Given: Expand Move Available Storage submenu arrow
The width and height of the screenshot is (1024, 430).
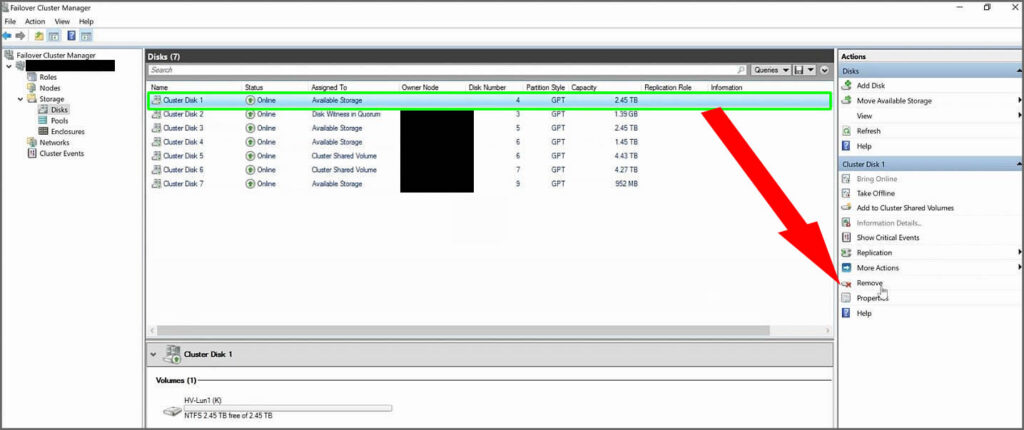Looking at the screenshot, I should pos(1019,101).
